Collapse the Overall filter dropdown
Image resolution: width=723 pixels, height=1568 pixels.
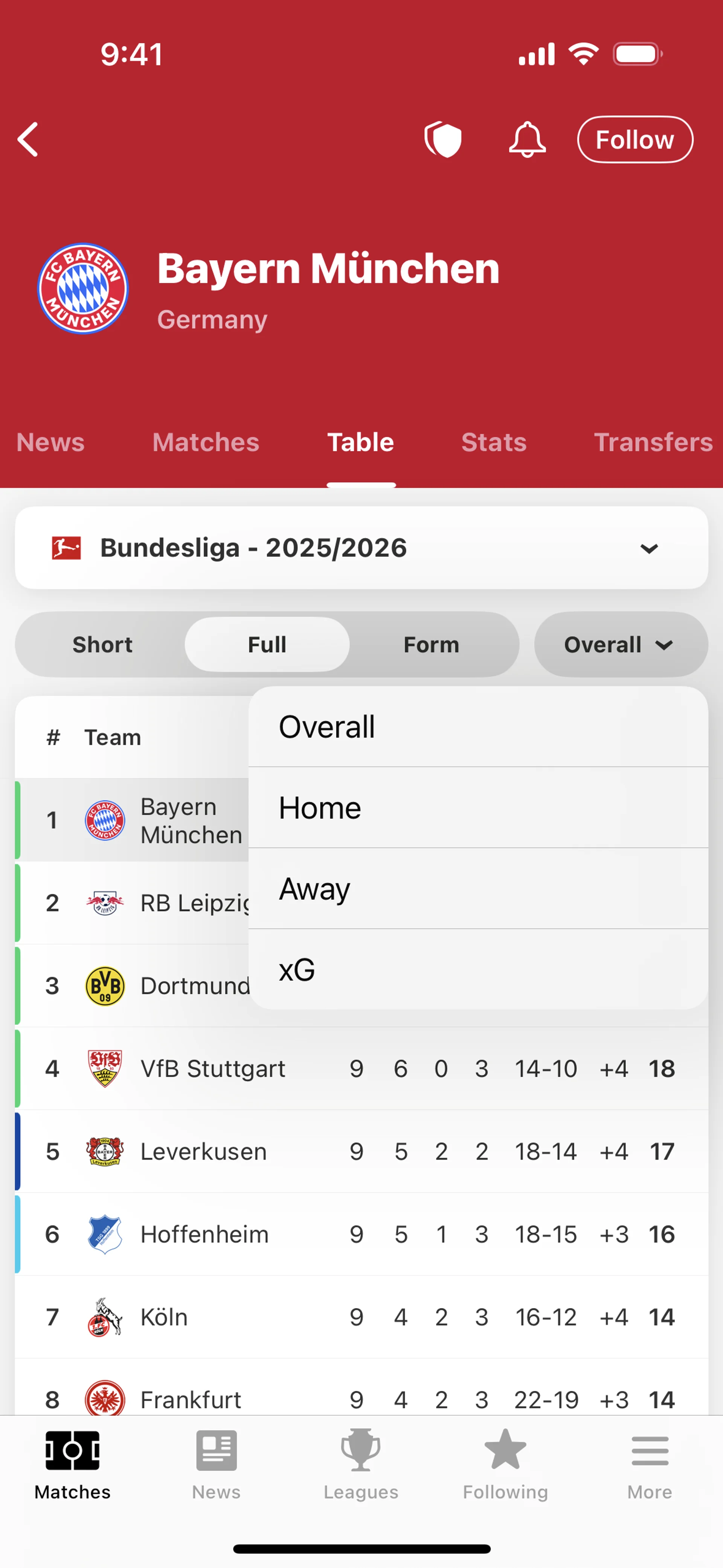621,645
